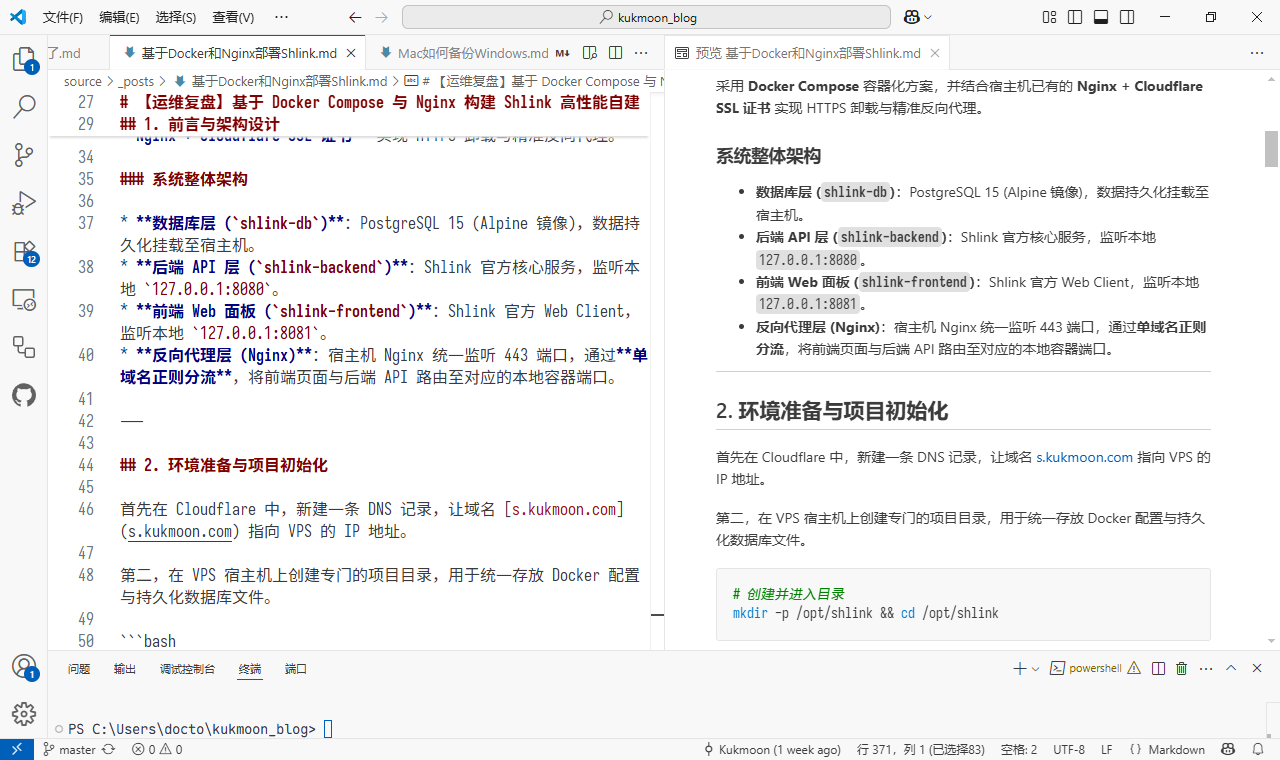Close the terminal panel
Viewport: 1280px width, 760px height.
click(1257, 668)
